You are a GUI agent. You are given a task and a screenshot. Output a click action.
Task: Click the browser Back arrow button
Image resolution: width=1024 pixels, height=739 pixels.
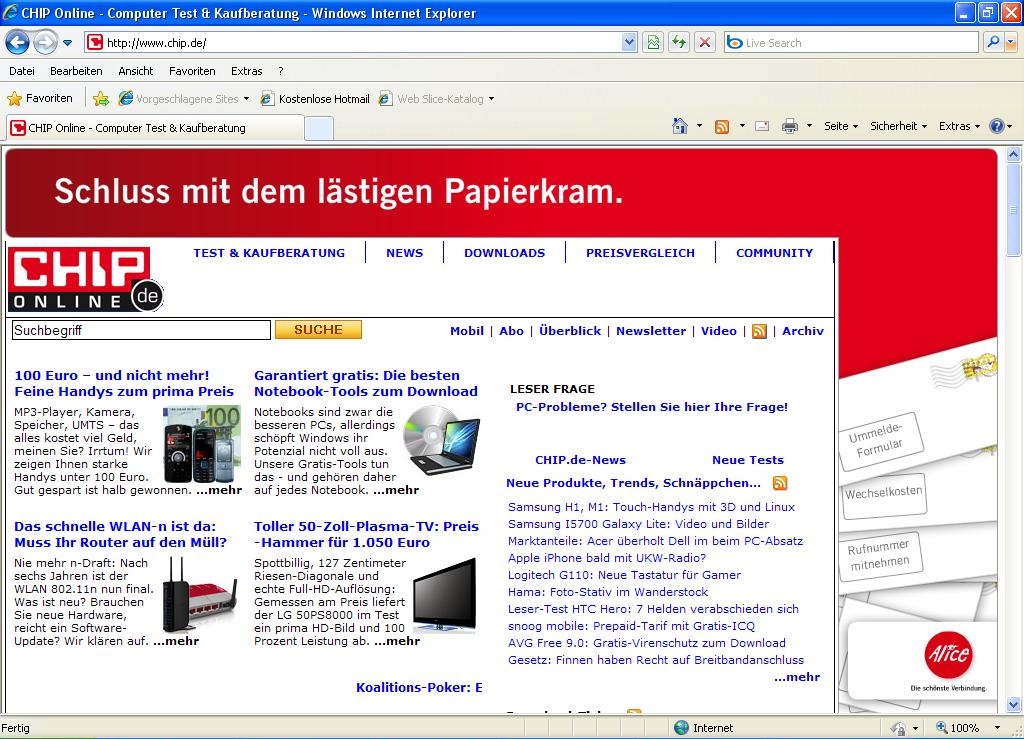[17, 43]
